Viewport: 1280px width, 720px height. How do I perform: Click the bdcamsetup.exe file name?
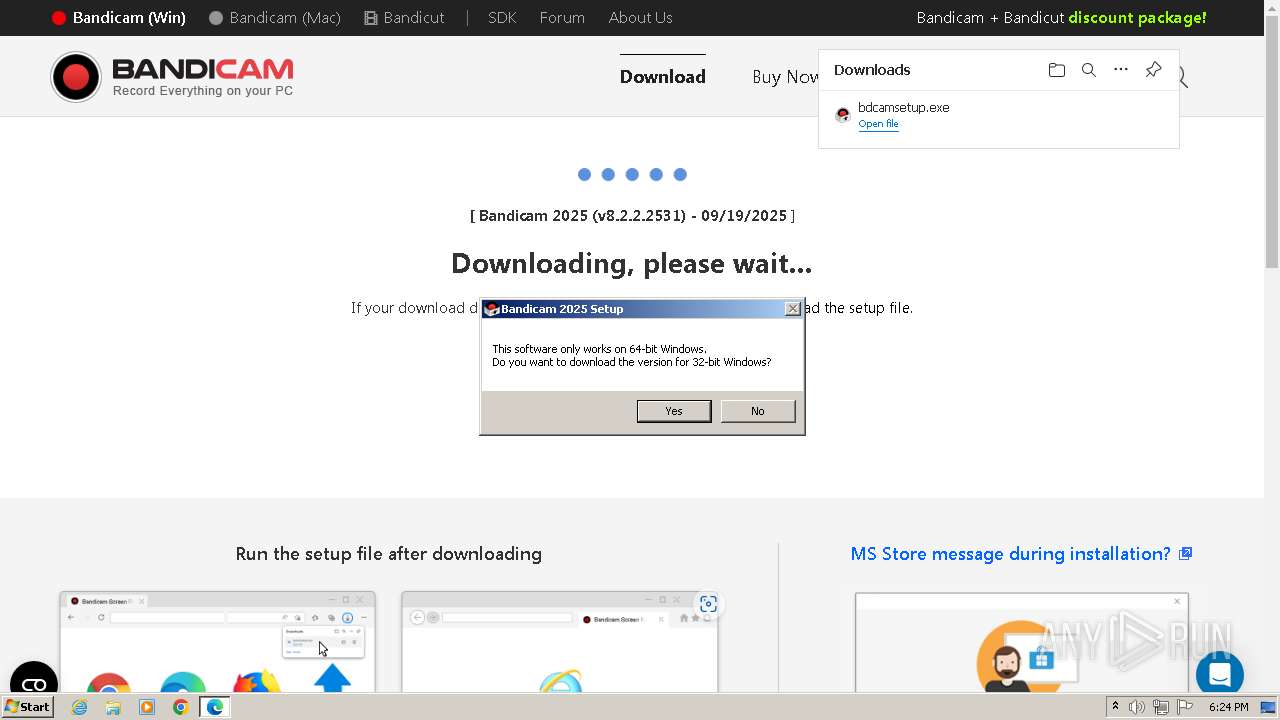[903, 107]
